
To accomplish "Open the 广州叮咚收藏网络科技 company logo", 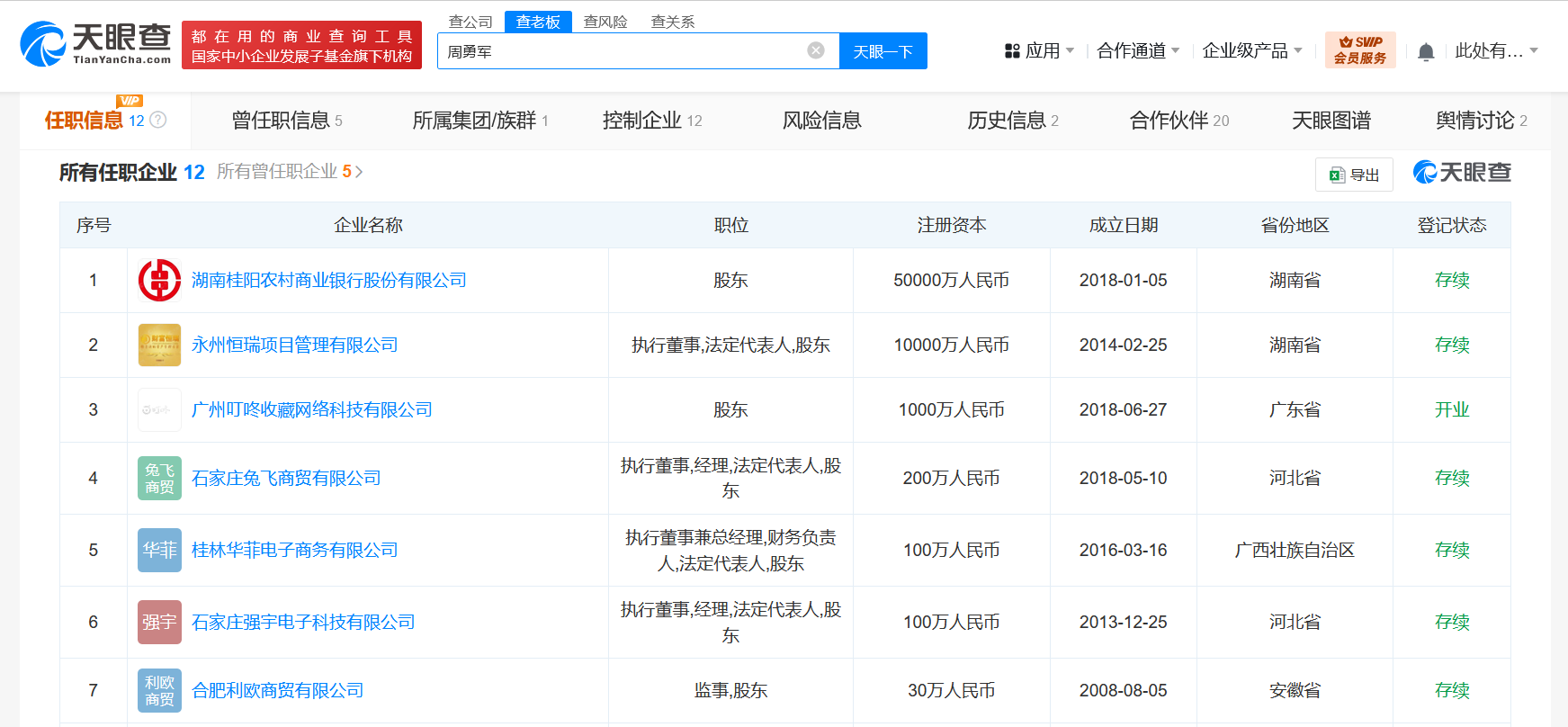I will [159, 409].
